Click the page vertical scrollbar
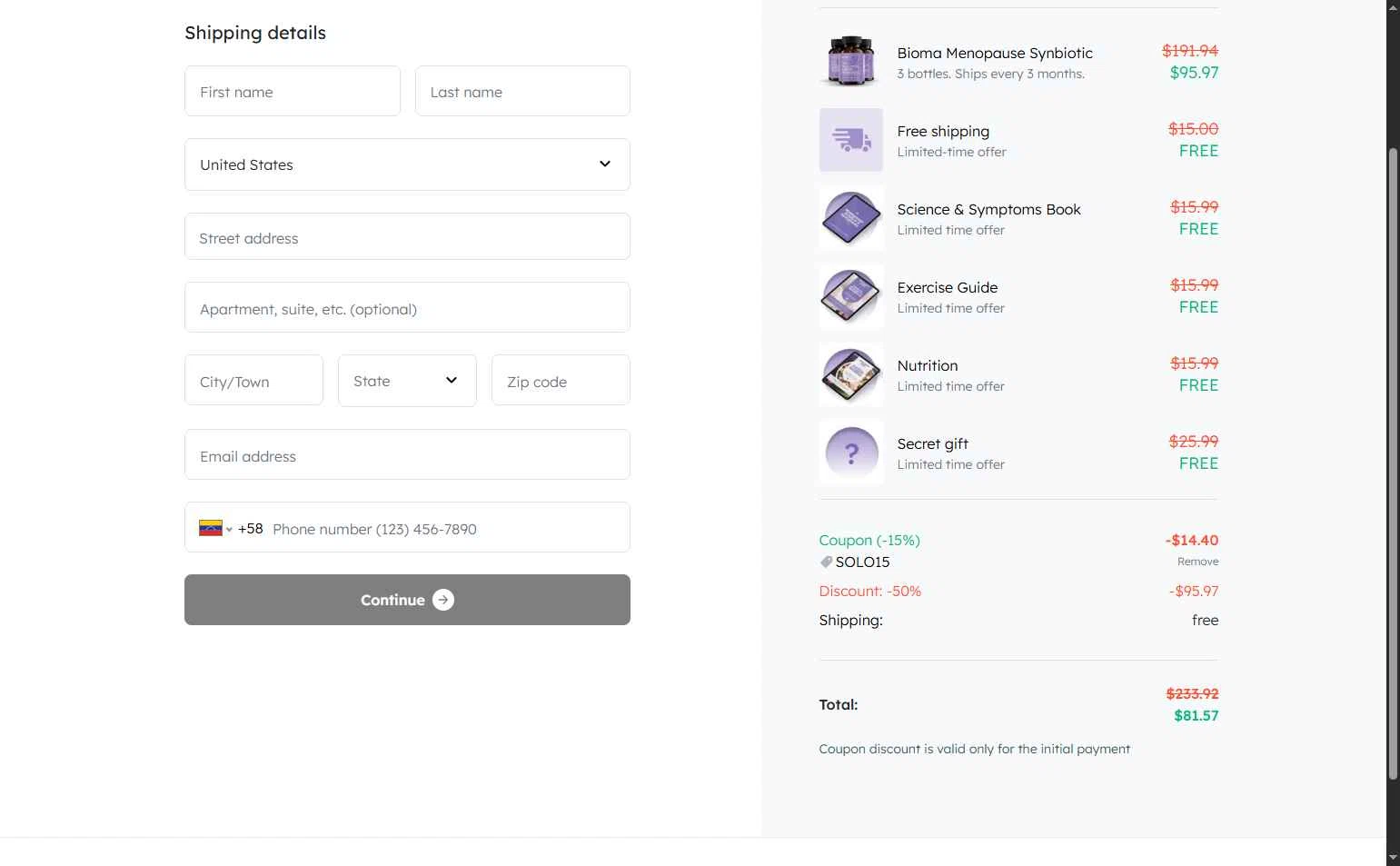This screenshot has height=866, width=1400. 1393,463
